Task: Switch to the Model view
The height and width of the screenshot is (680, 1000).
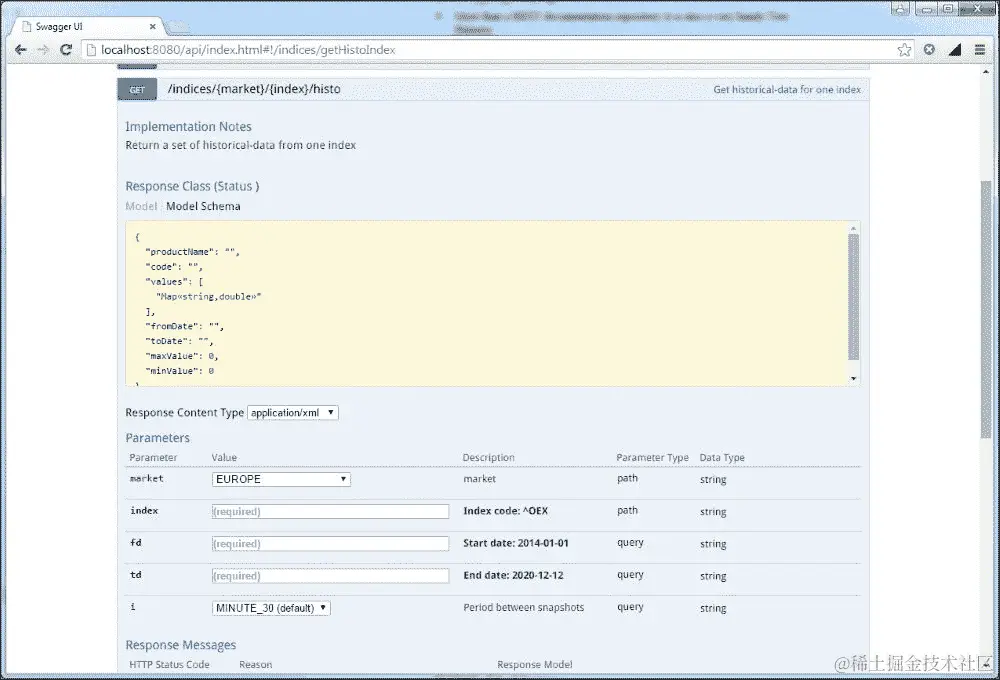Action: [141, 206]
